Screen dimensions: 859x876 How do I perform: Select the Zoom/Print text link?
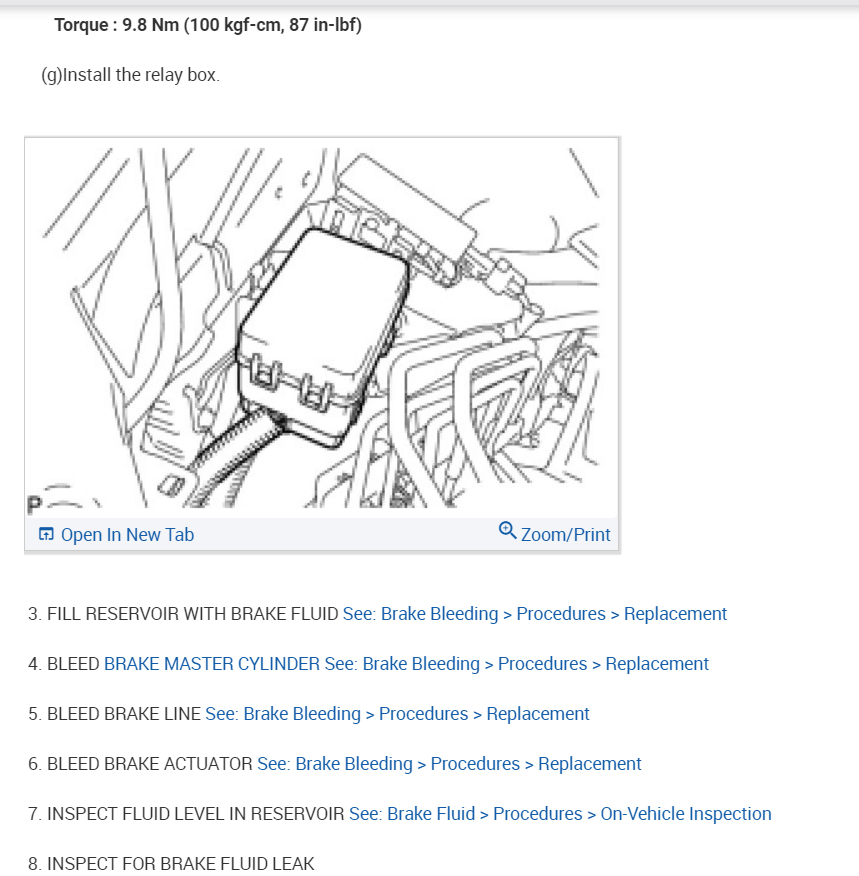point(565,535)
